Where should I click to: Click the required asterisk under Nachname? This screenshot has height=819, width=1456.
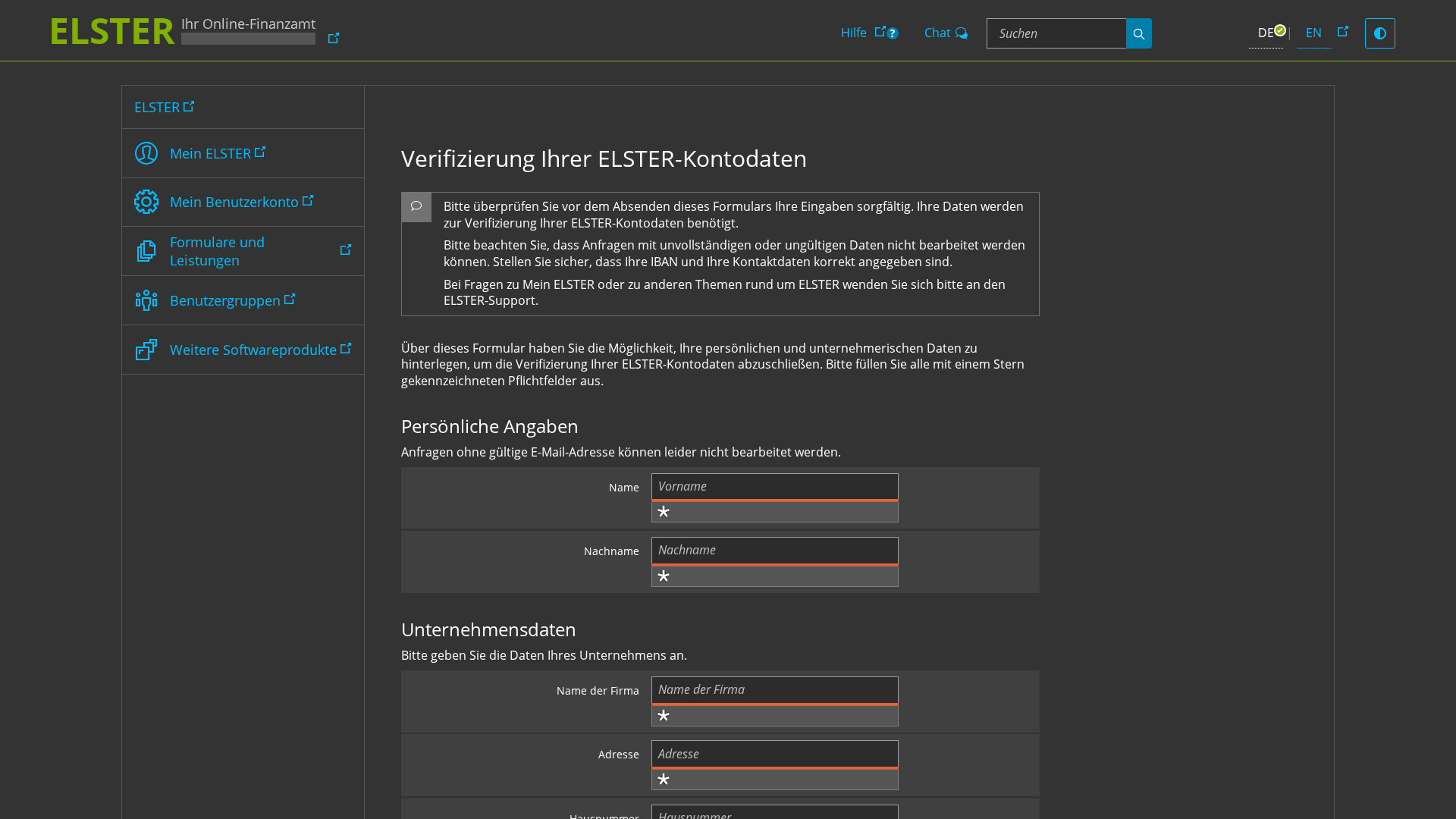click(x=664, y=576)
